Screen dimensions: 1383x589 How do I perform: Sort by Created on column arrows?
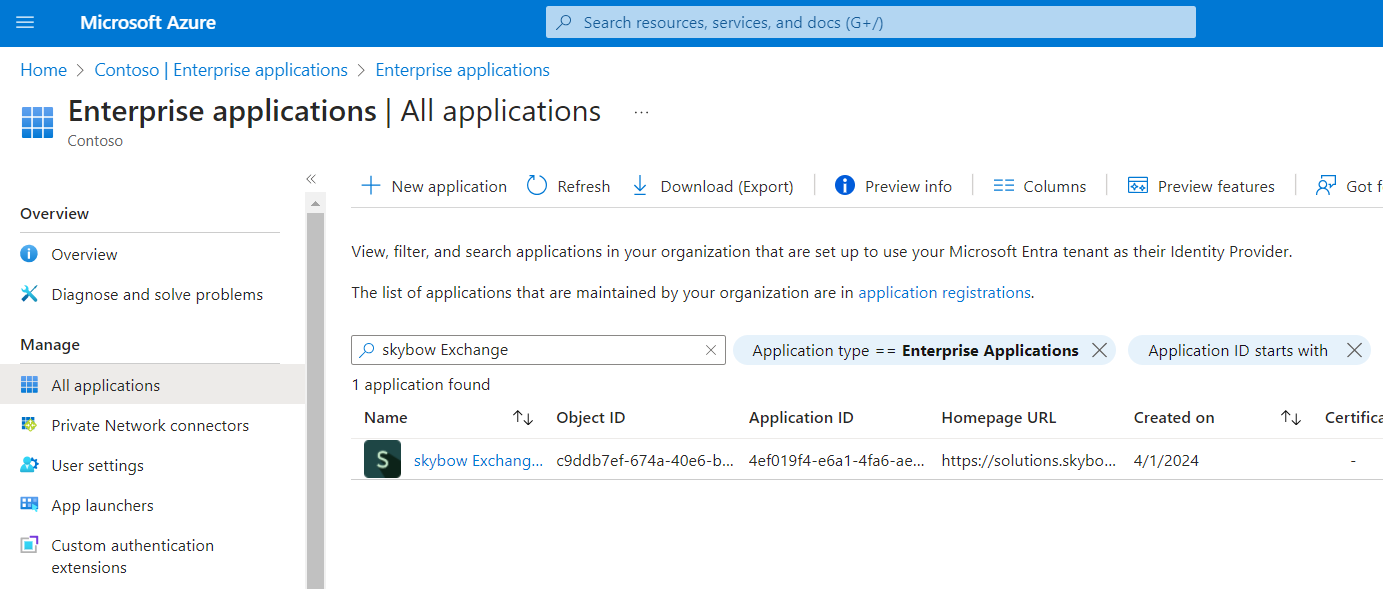(x=1291, y=418)
